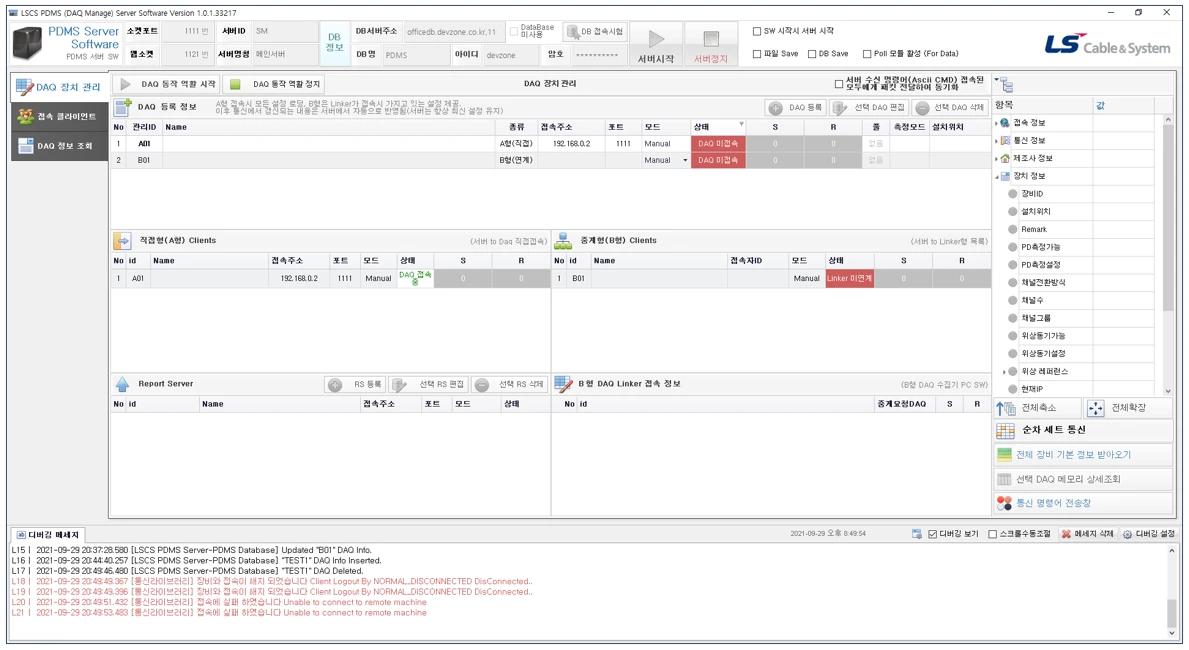Open 디버깅 설정 gear icon

coord(1128,534)
